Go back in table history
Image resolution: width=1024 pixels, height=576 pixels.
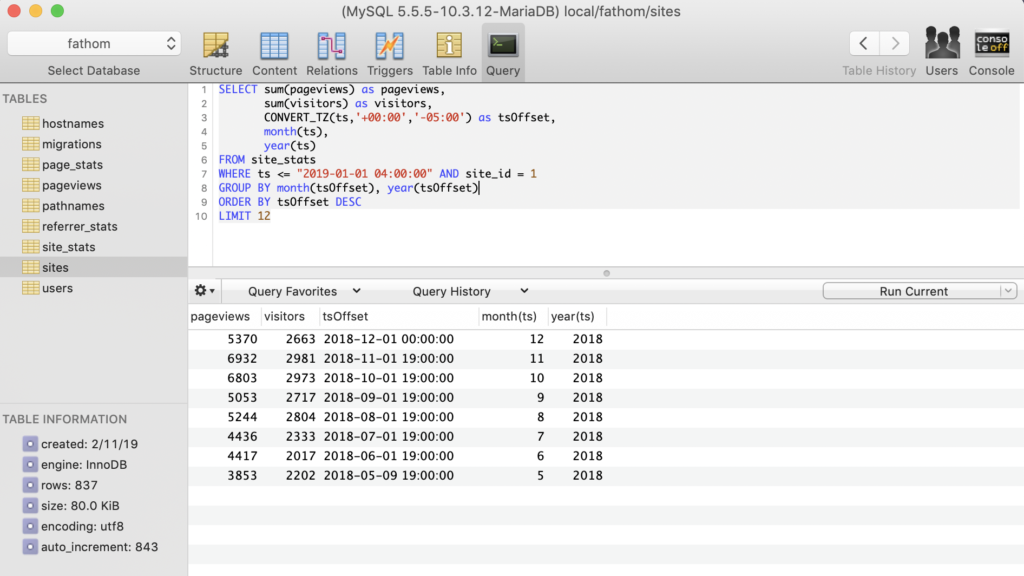point(864,44)
